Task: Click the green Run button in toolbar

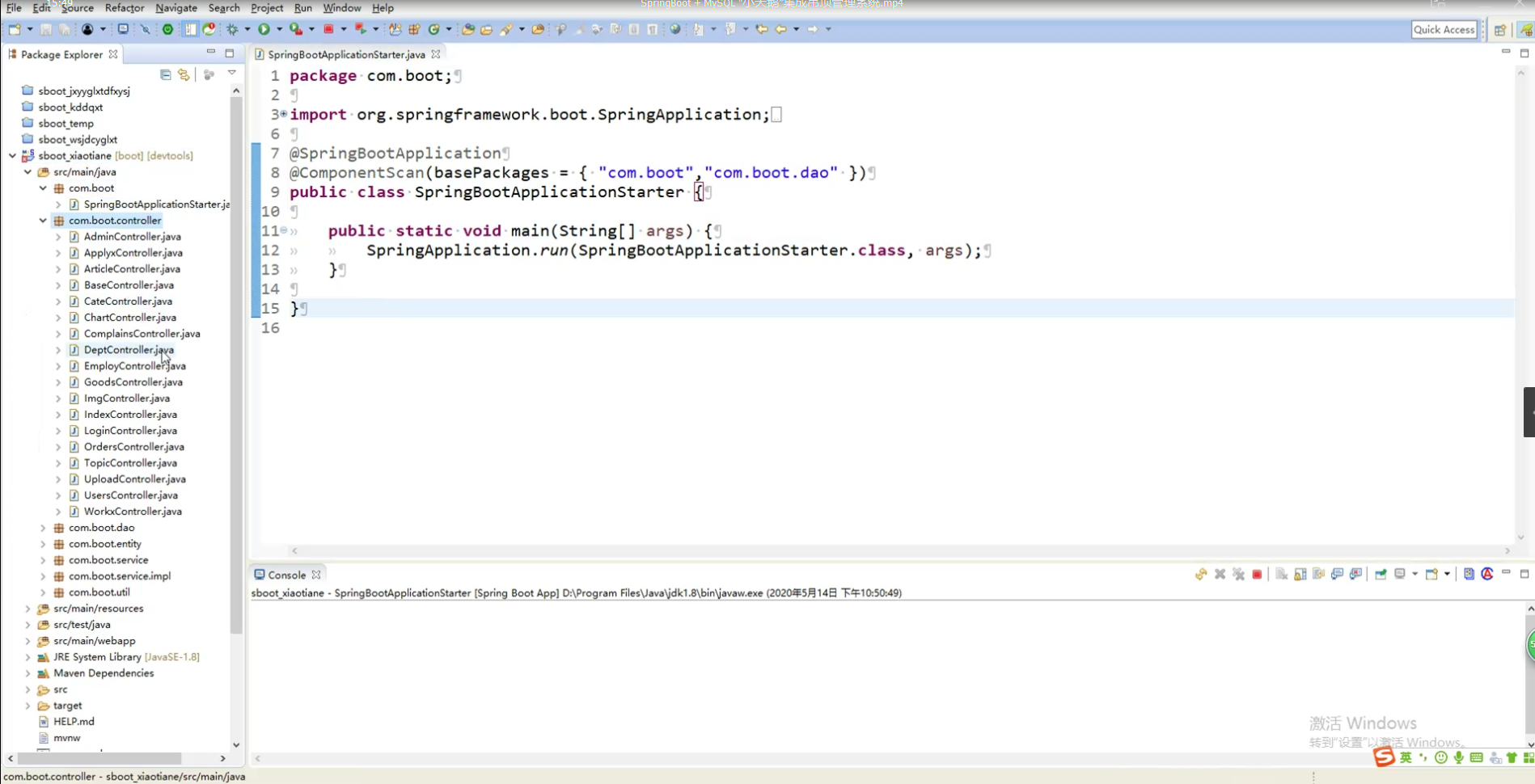Action: click(x=264, y=29)
